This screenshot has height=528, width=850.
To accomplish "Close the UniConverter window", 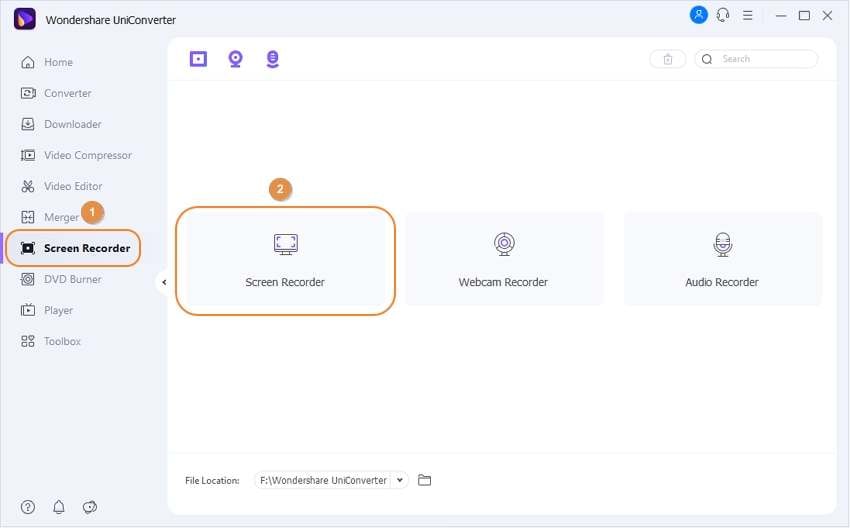I will click(x=827, y=16).
